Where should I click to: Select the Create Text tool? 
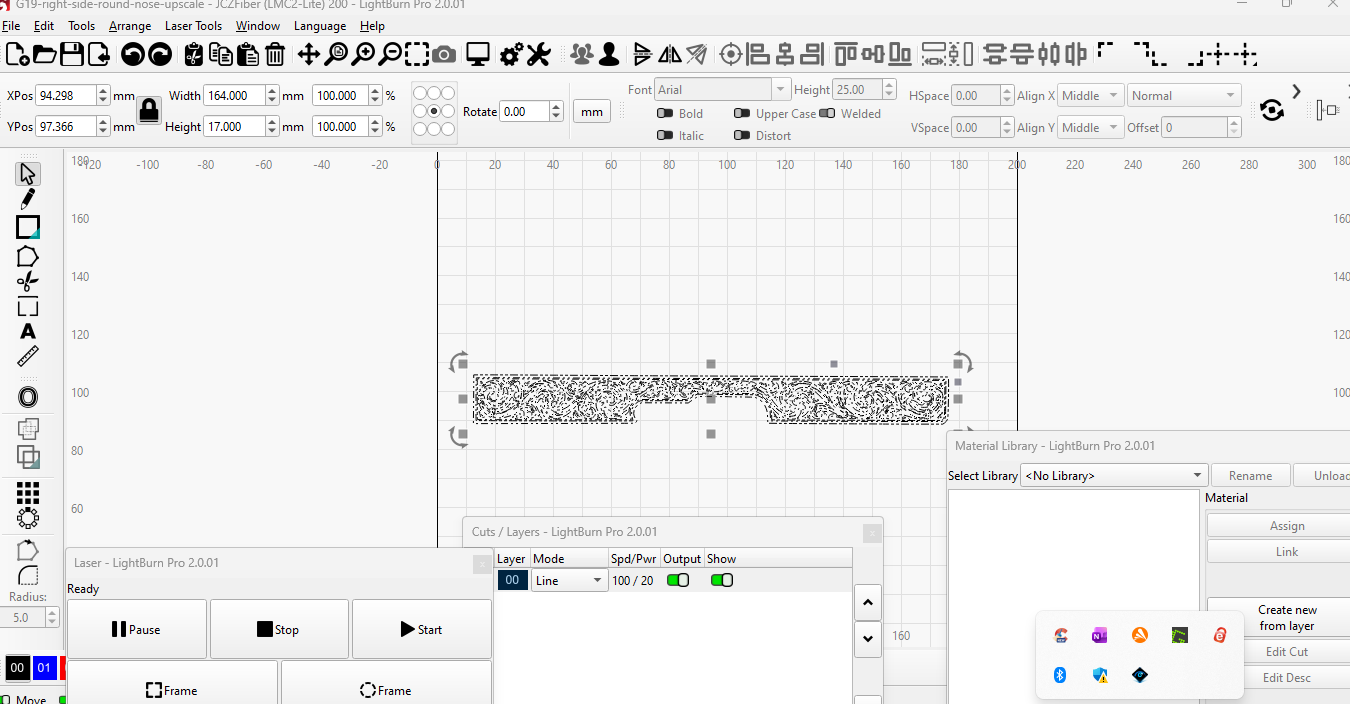(28, 332)
